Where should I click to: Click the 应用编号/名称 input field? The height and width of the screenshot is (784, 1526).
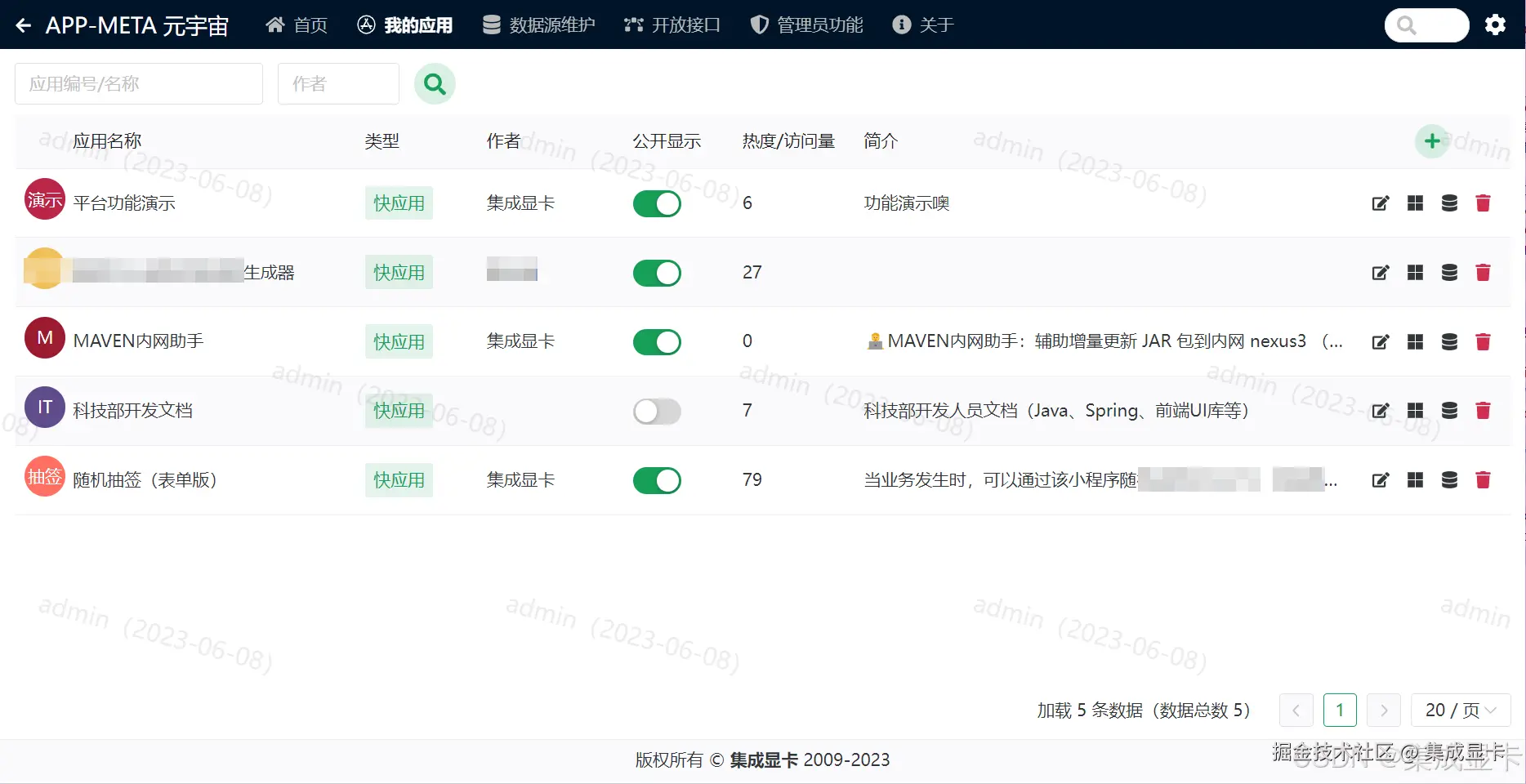click(x=138, y=83)
